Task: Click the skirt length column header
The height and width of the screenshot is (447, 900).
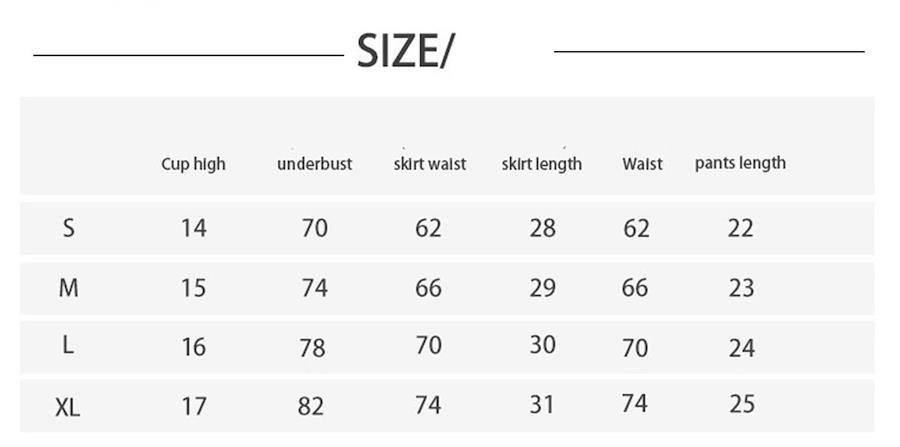Action: click(x=541, y=164)
